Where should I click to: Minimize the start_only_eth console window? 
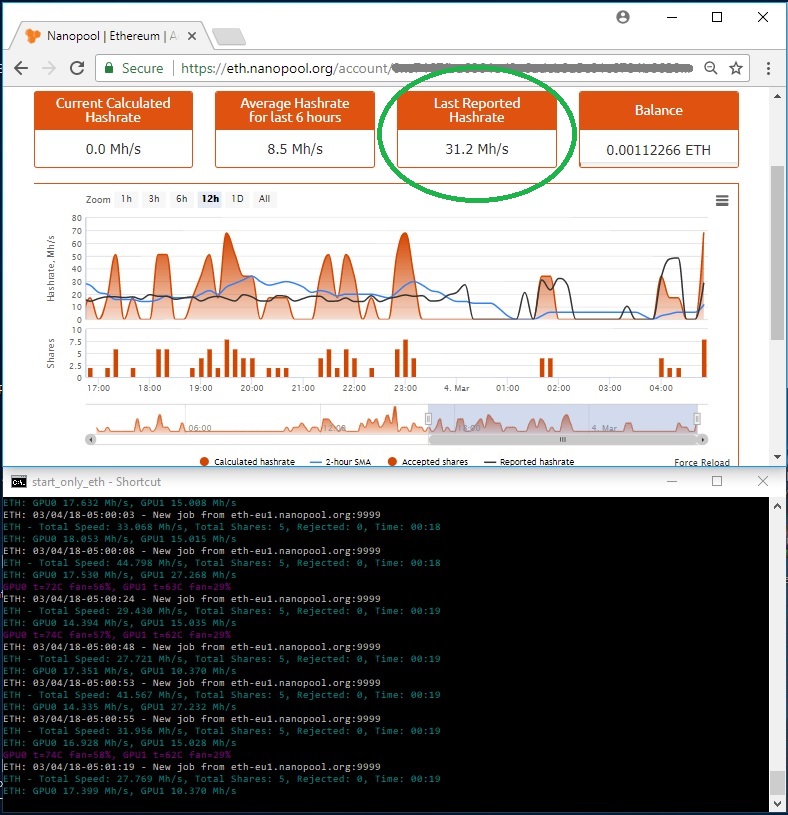coord(672,481)
